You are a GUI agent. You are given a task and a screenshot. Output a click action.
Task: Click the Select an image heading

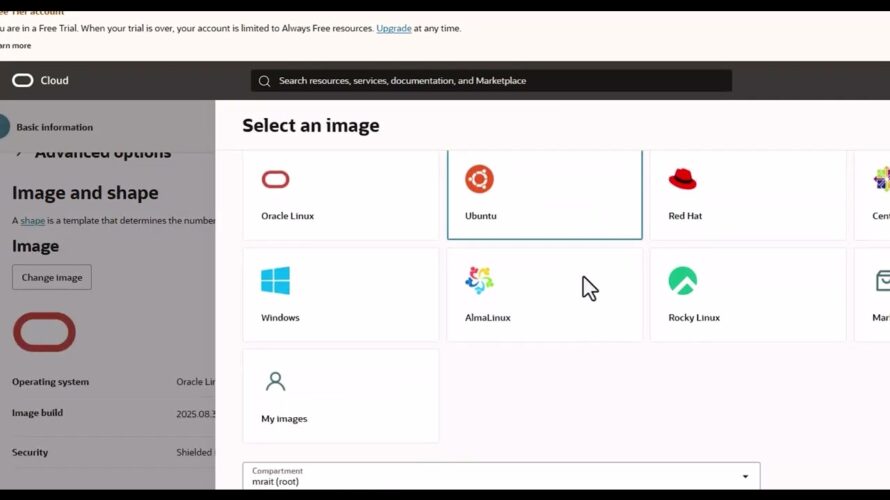(x=310, y=125)
